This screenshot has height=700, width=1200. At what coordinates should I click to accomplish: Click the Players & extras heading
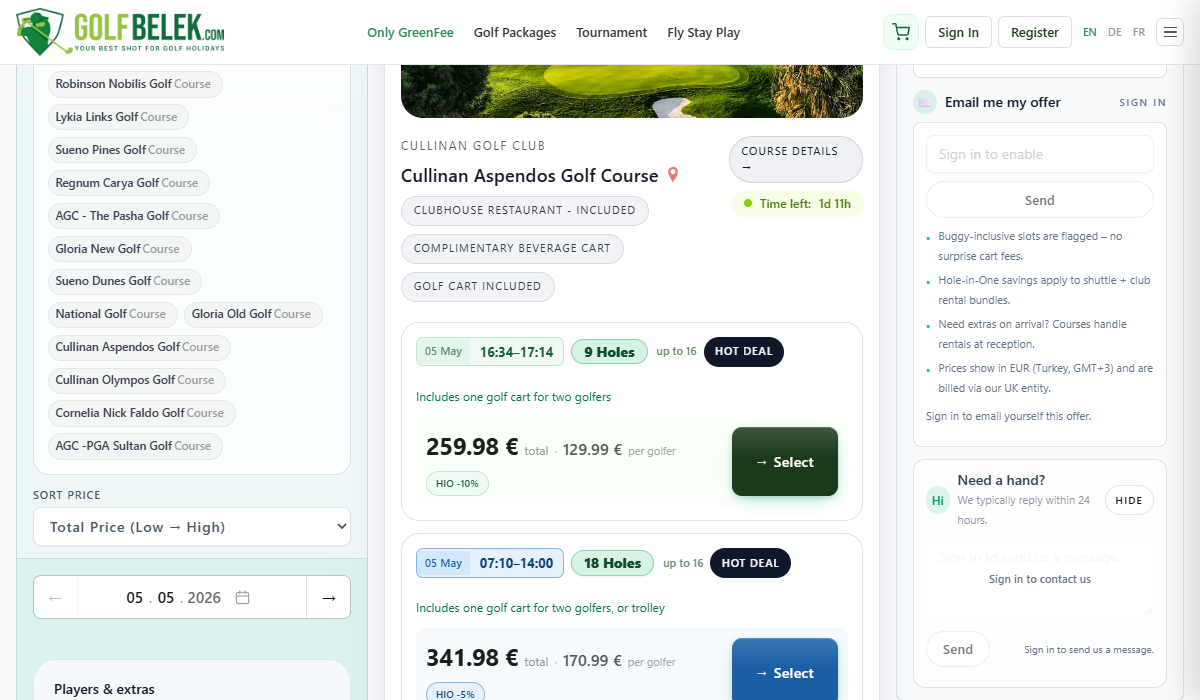pos(104,689)
